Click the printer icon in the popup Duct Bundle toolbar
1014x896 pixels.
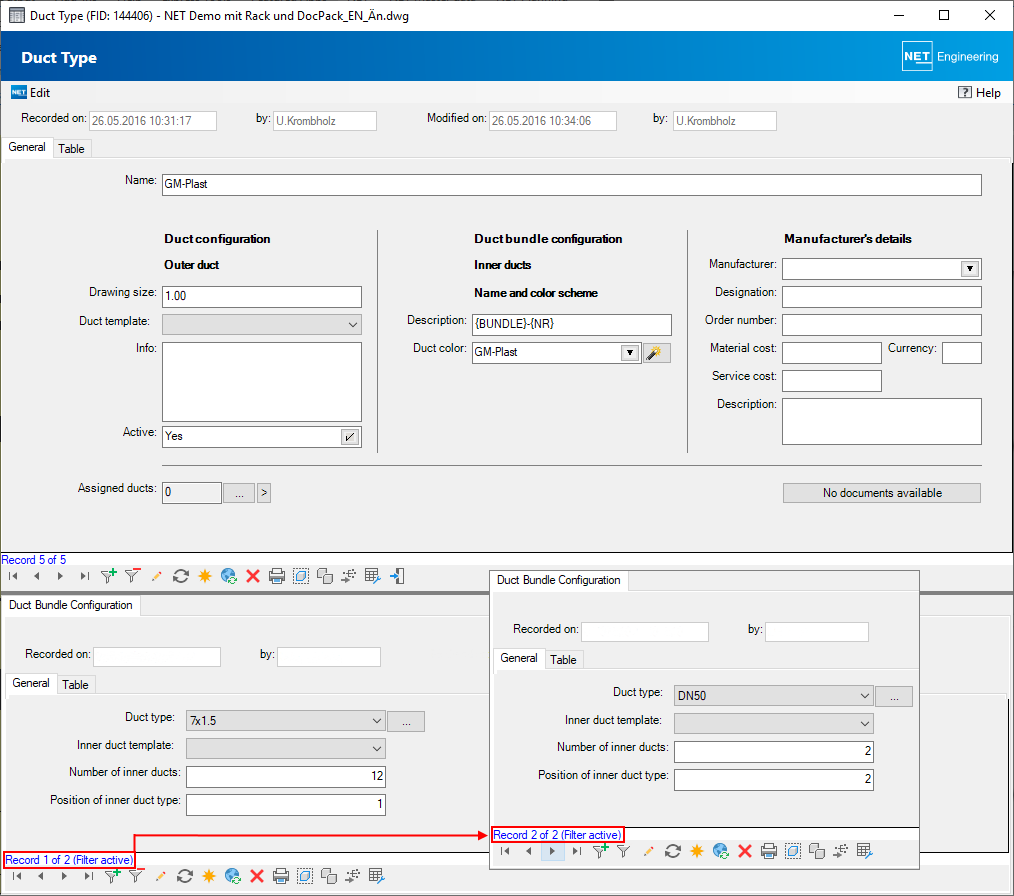(768, 851)
